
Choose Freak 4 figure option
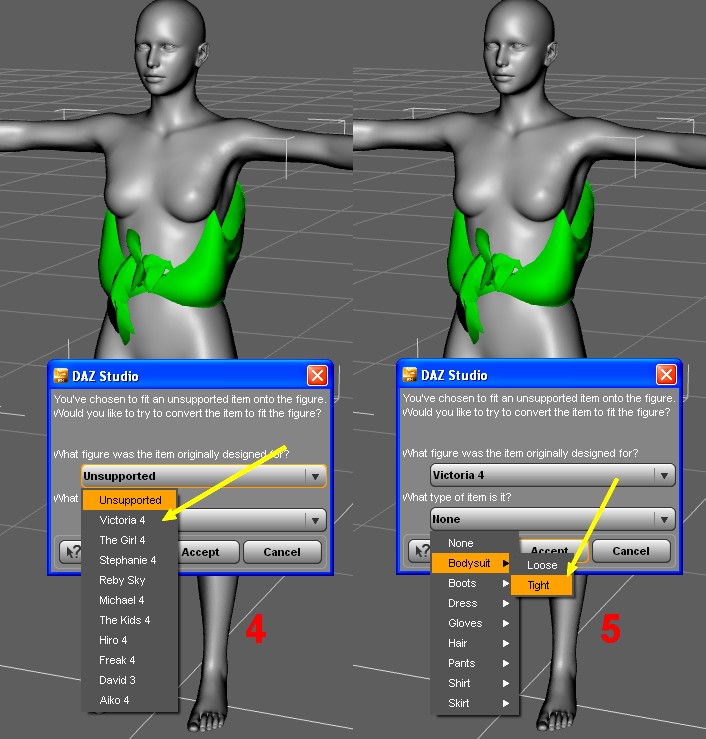tap(130, 660)
